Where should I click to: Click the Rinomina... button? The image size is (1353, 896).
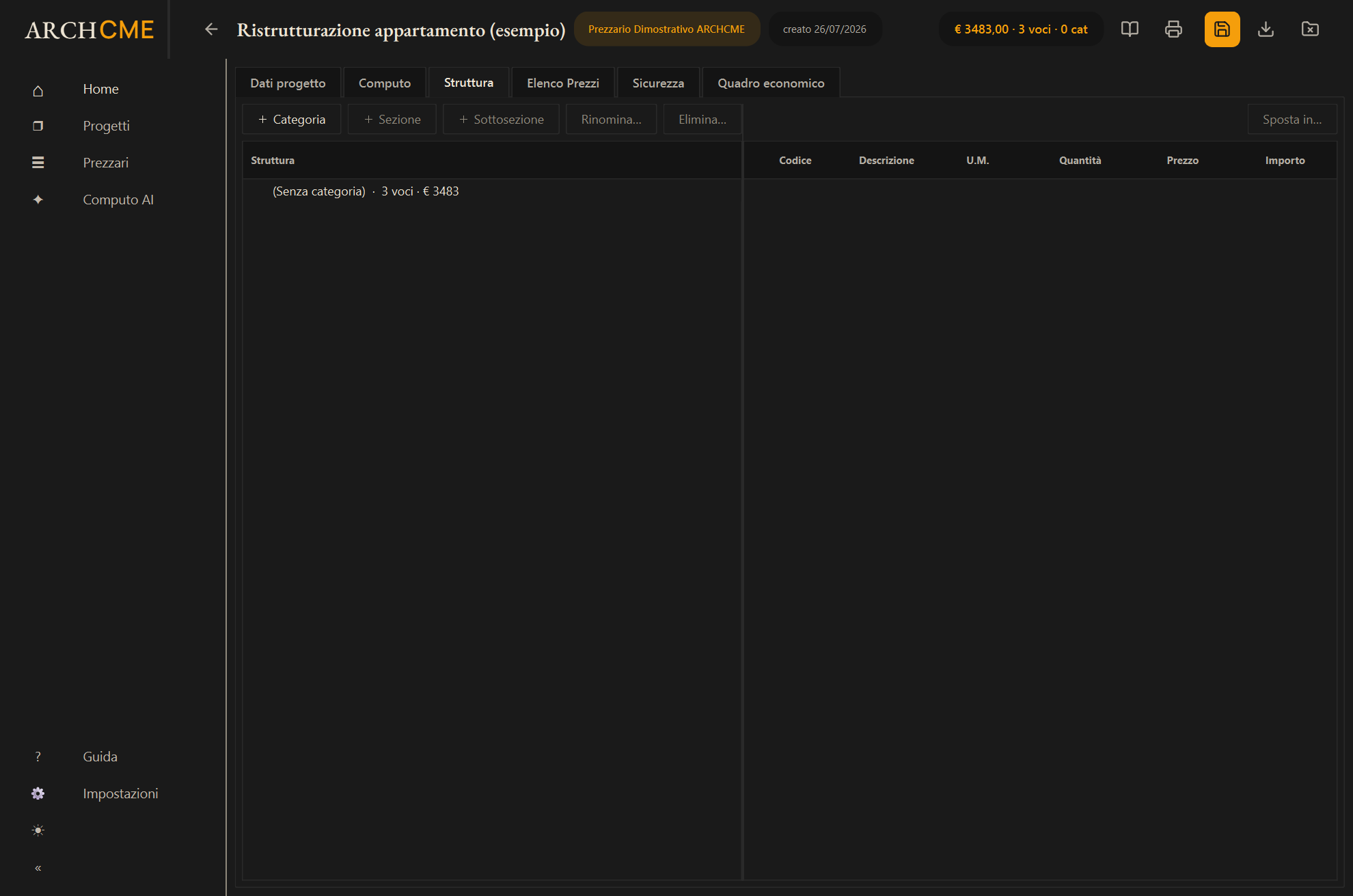pyautogui.click(x=611, y=120)
